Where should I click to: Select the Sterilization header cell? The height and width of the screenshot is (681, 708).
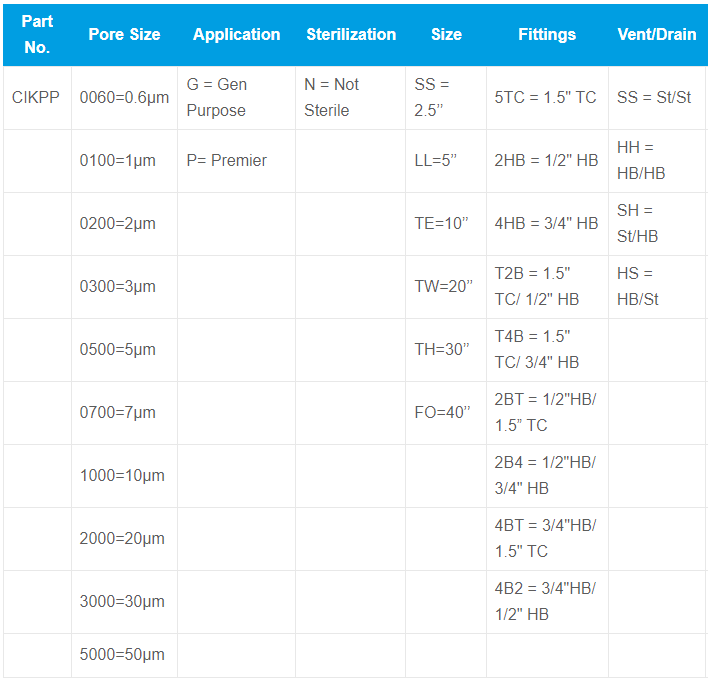pos(351,34)
